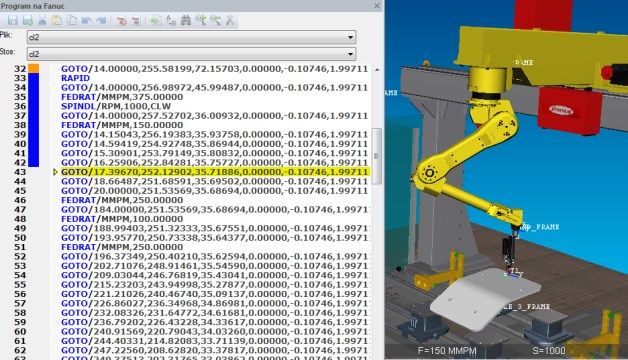Select line 49 GOTO/188.99403
The image size is (628, 360).
pos(215,229)
